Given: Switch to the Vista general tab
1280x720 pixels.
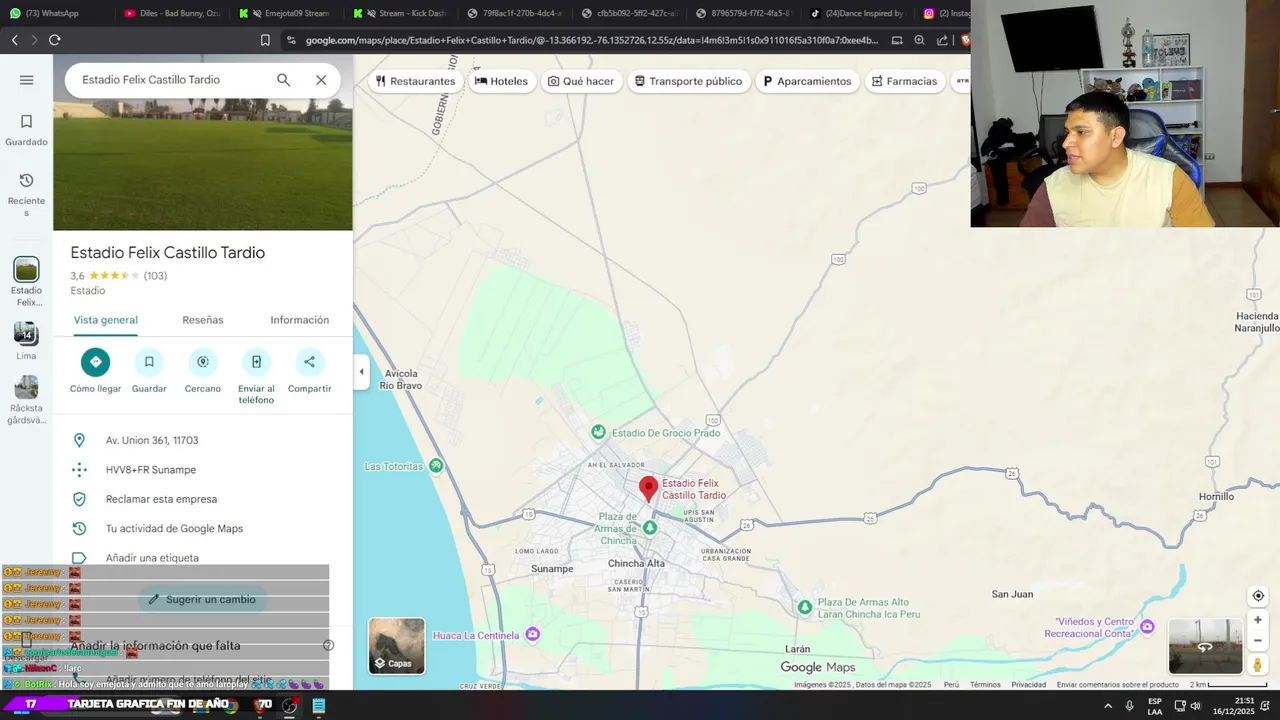Looking at the screenshot, I should pyautogui.click(x=106, y=320).
